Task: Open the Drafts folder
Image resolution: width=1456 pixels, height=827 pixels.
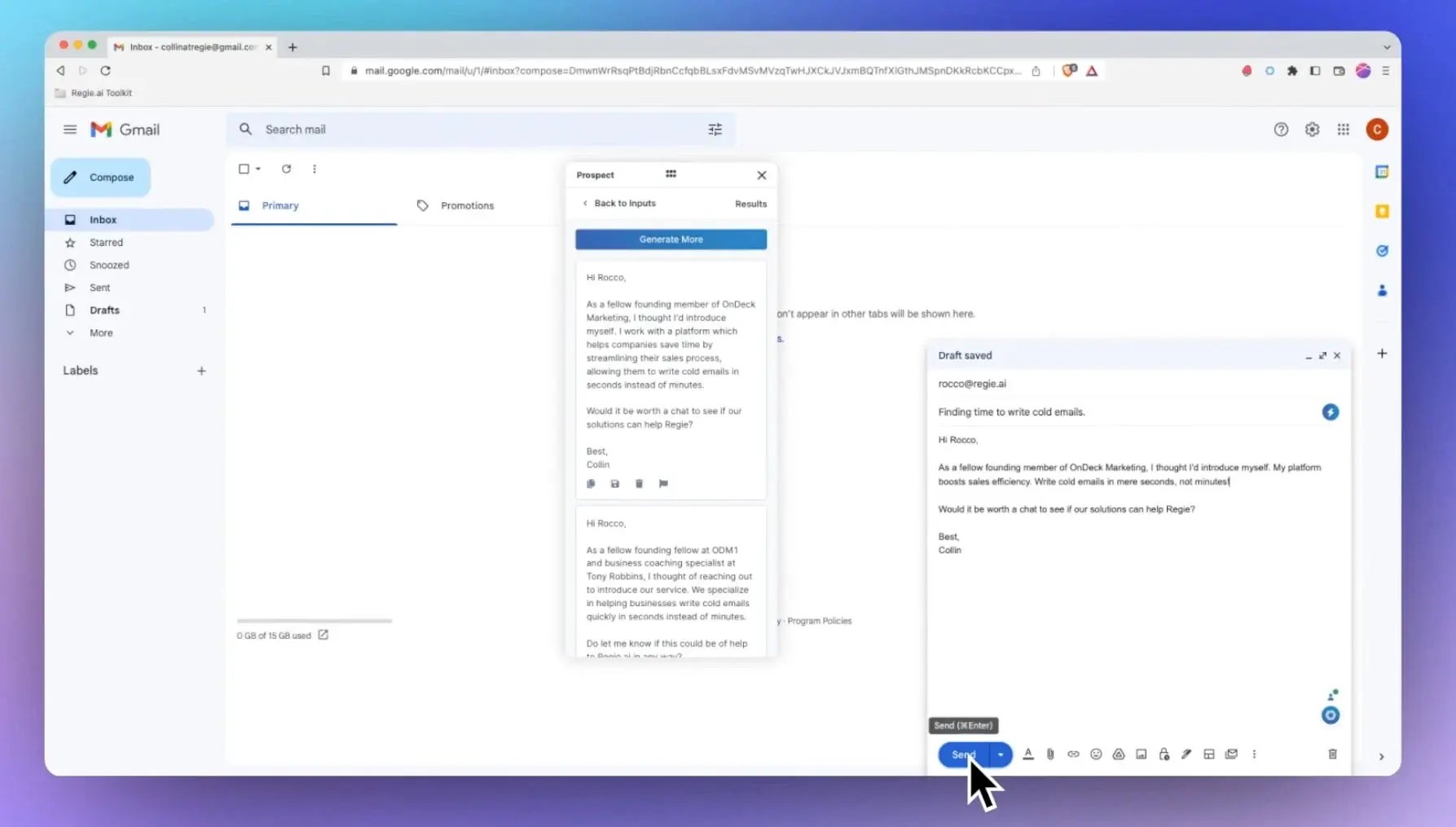Action: pyautogui.click(x=104, y=310)
